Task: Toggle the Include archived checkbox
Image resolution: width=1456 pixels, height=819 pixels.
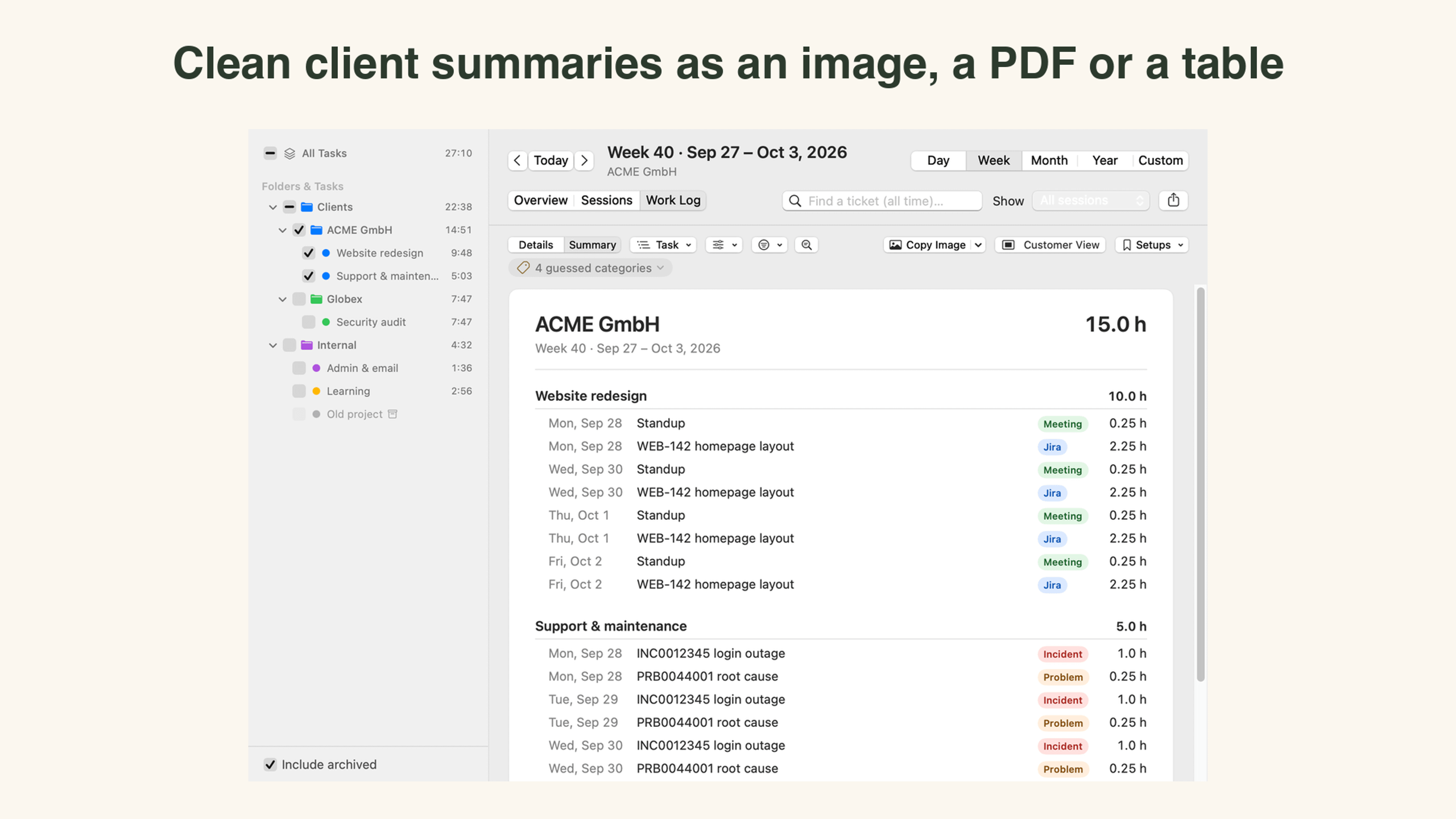Action: click(x=270, y=764)
